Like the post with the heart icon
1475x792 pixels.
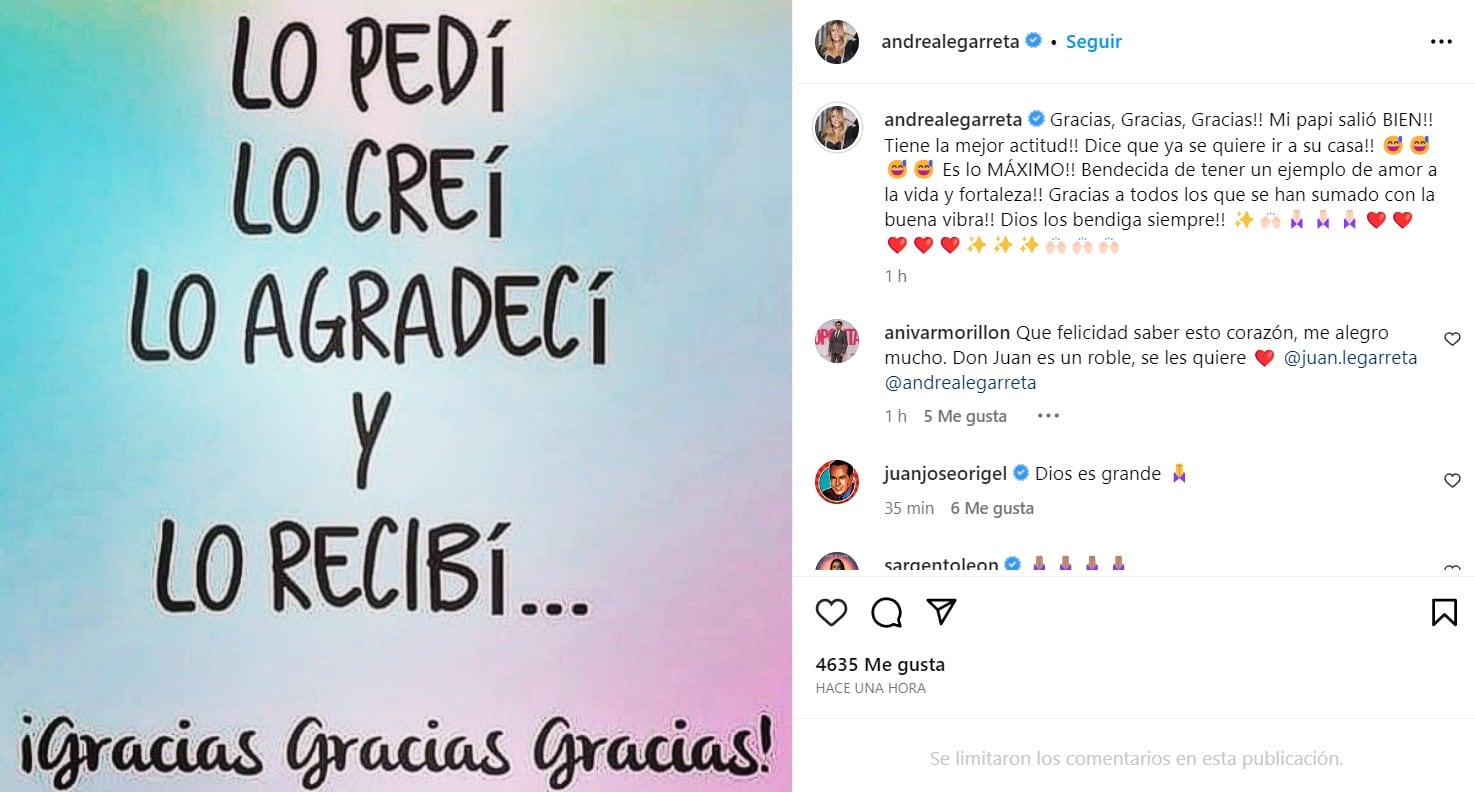[x=831, y=612]
